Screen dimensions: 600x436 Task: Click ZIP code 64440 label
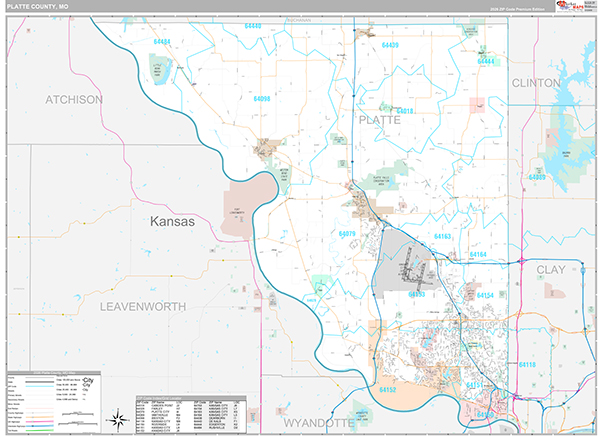pyautogui.click(x=253, y=26)
